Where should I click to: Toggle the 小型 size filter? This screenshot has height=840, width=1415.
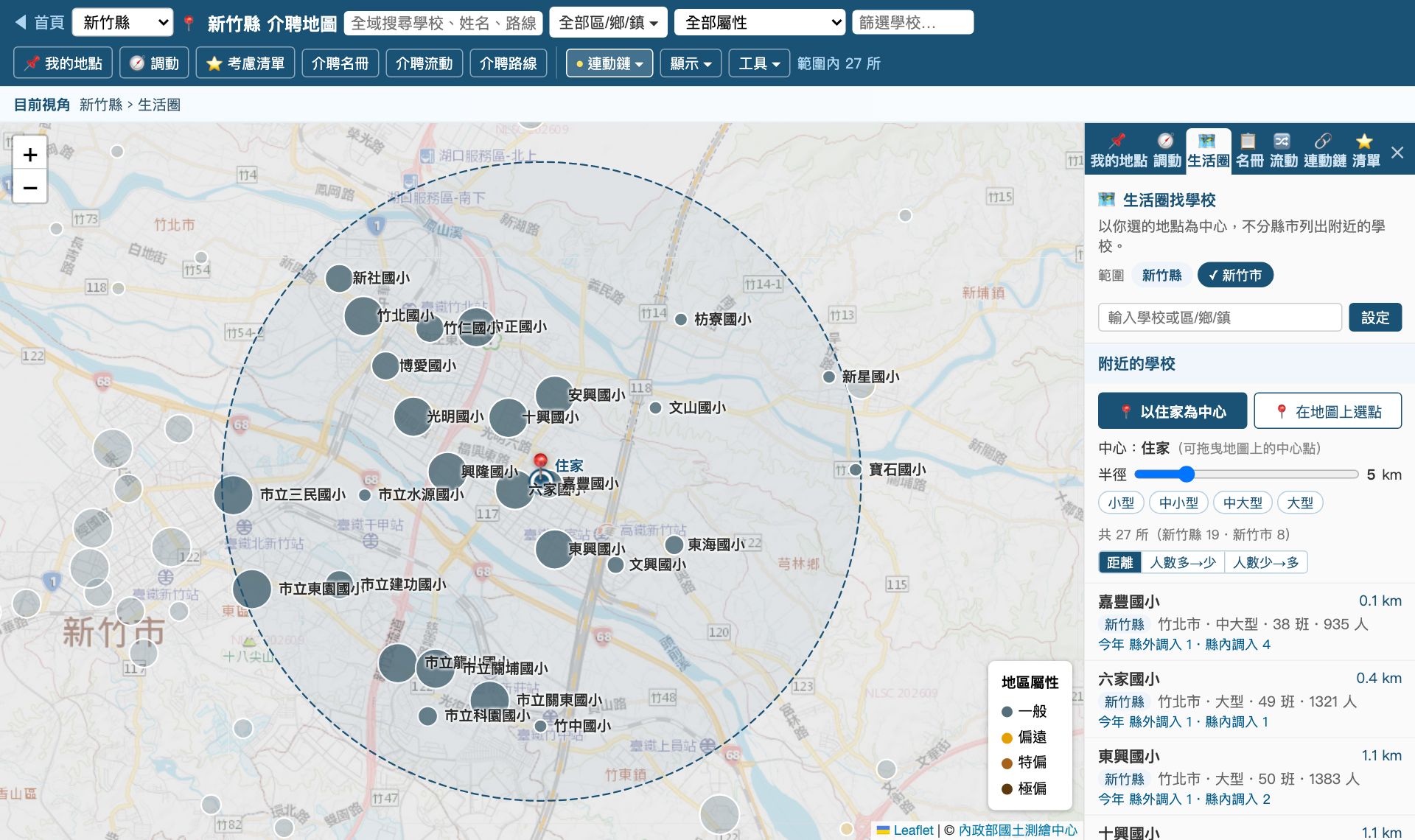[x=1121, y=503]
